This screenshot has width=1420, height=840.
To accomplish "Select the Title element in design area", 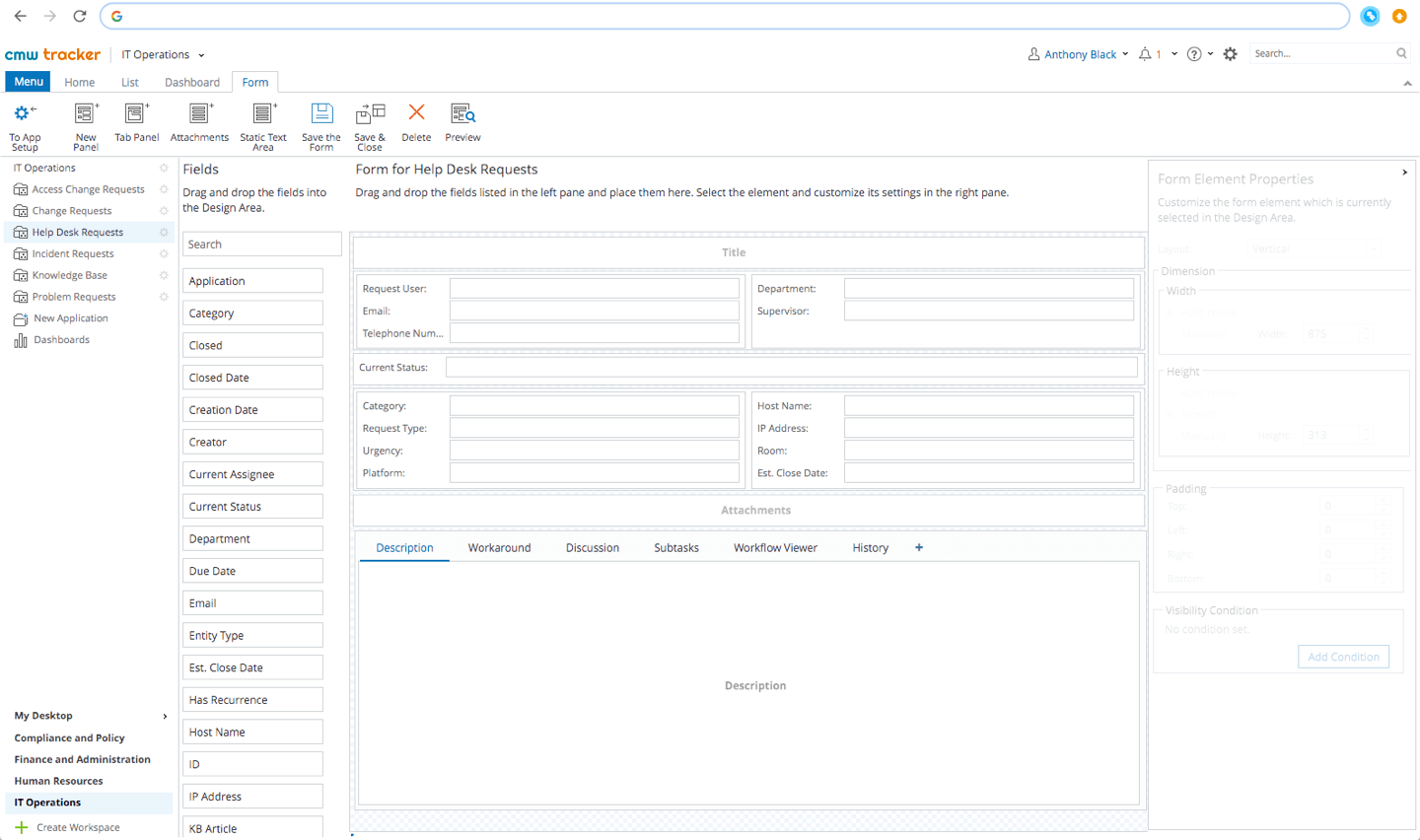I will [748, 252].
